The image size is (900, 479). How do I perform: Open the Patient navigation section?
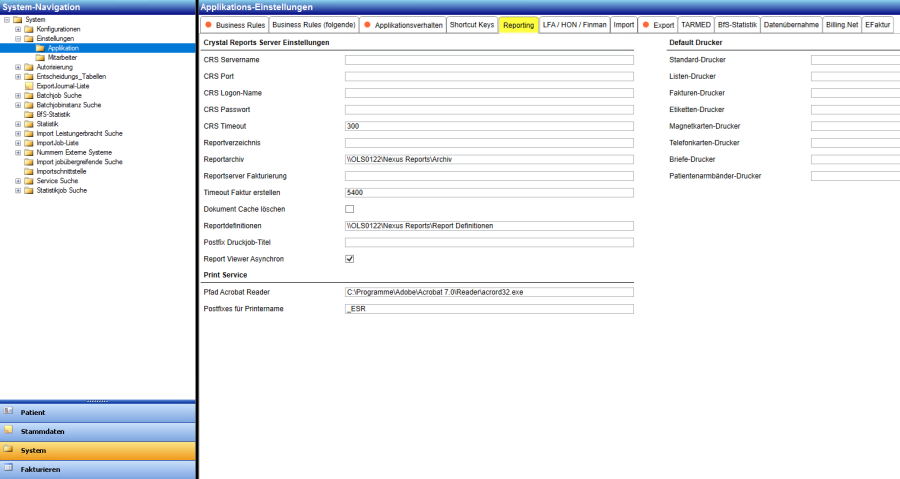tap(98, 412)
